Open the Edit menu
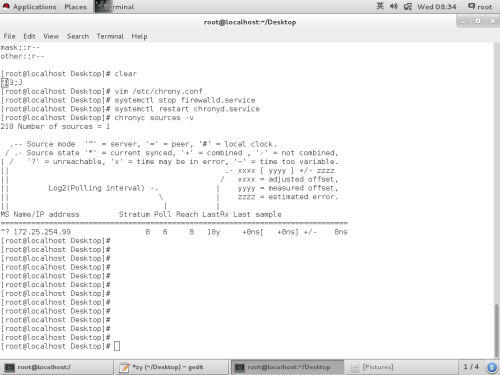 [29, 36]
